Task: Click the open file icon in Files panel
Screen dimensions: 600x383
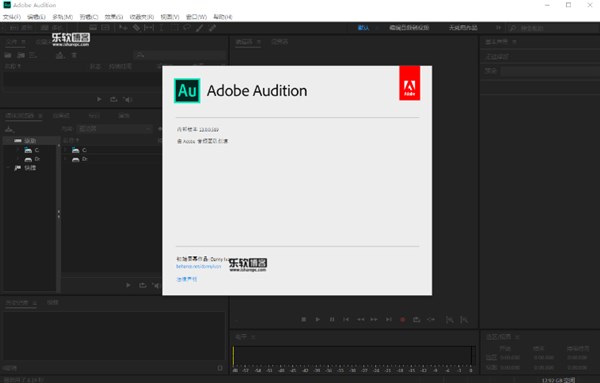Action: (x=8, y=55)
